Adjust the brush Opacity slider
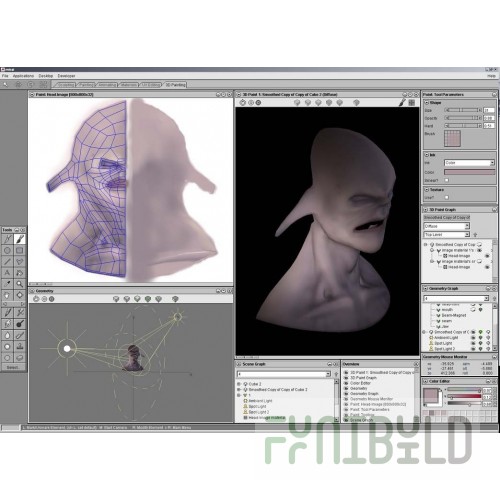500x500 pixels. point(463,118)
